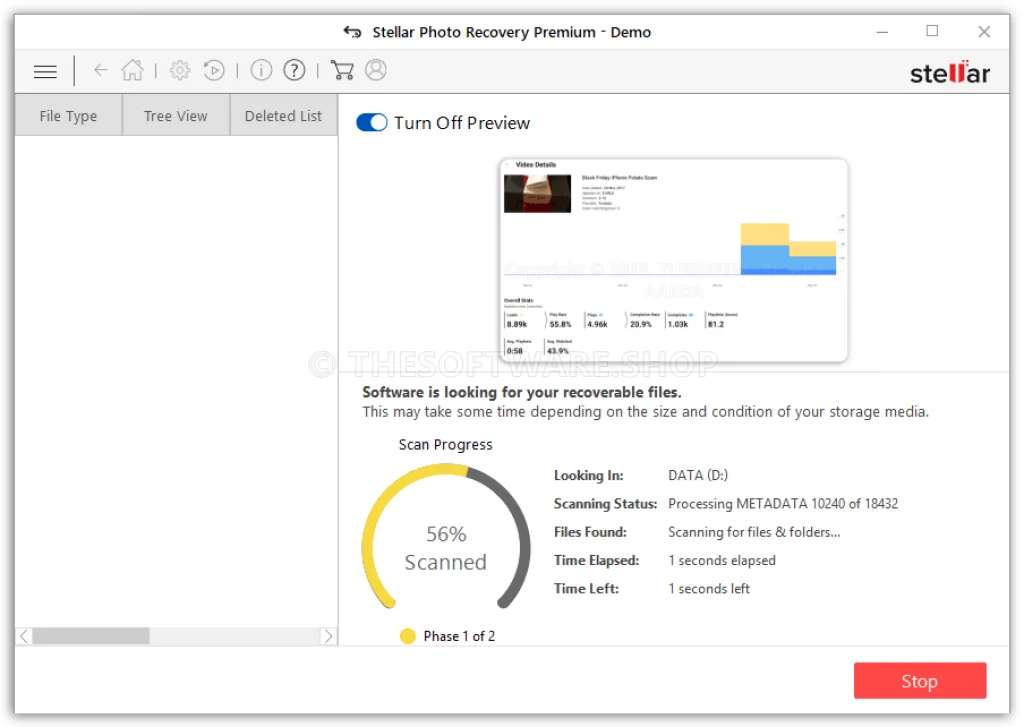Open the hamburger menu

tap(45, 71)
